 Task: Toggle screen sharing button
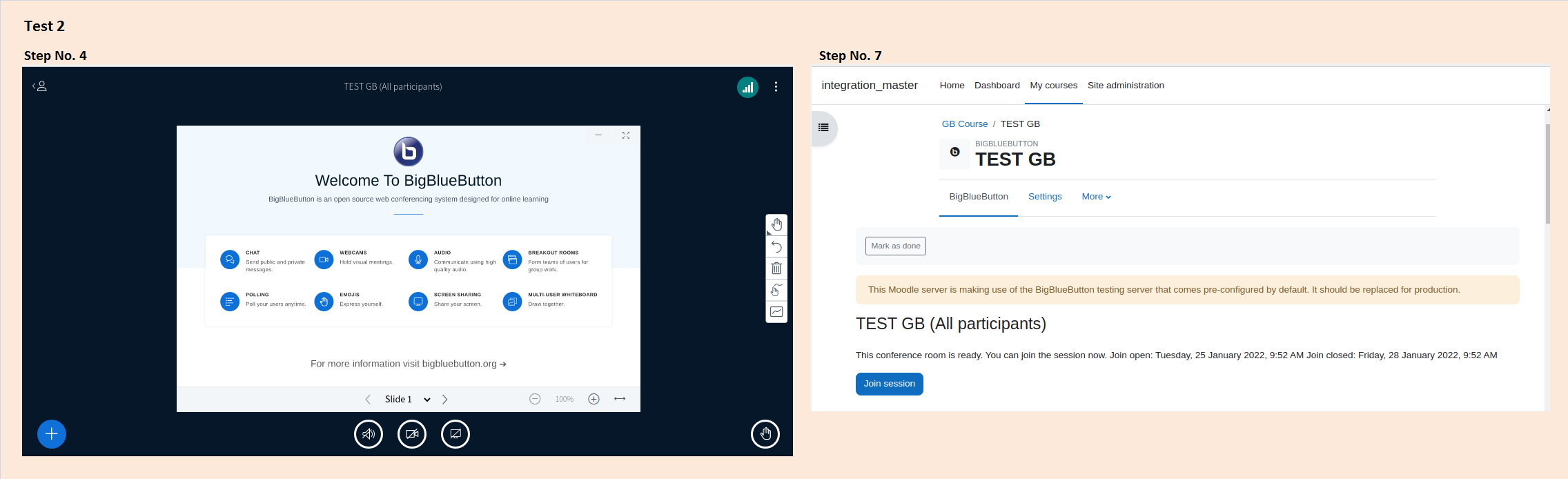pyautogui.click(x=455, y=434)
